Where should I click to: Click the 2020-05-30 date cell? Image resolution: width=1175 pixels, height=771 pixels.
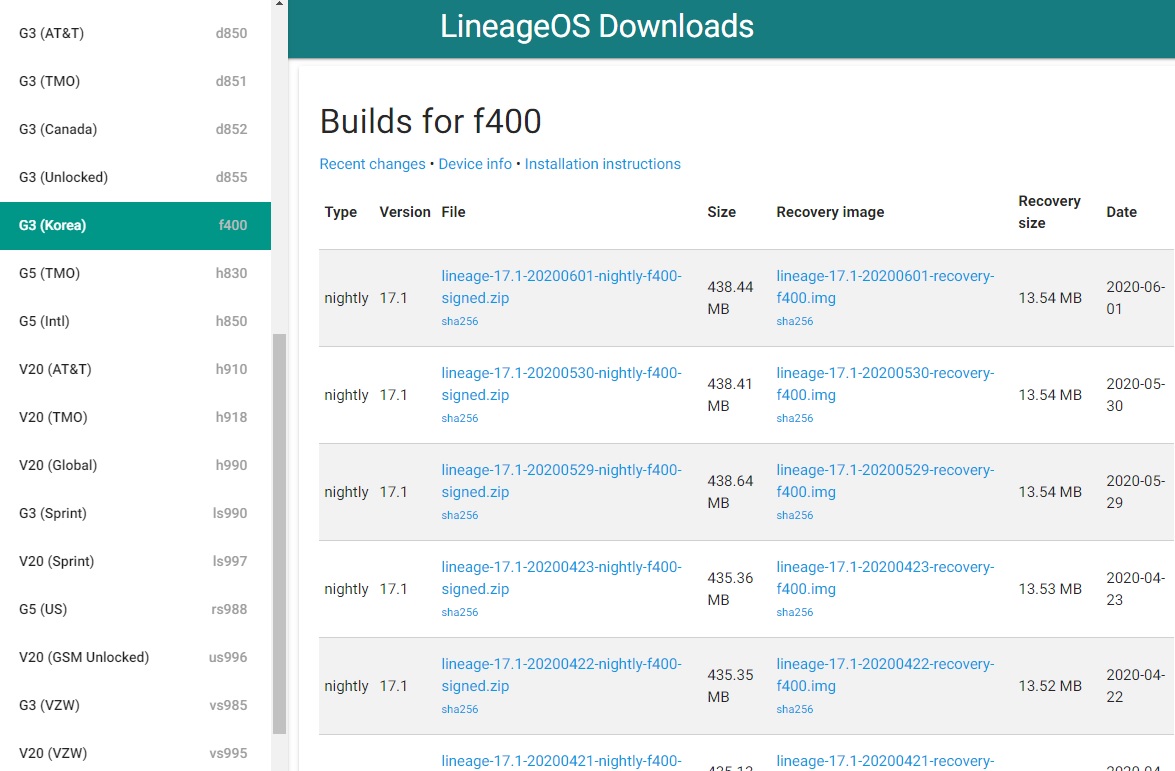[x=1135, y=395]
